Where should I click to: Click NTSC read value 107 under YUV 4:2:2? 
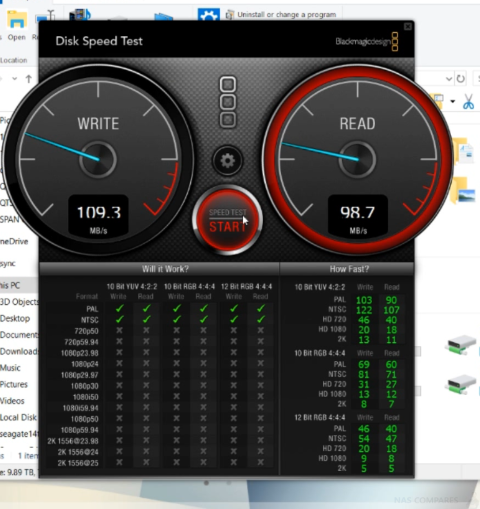[x=391, y=310]
